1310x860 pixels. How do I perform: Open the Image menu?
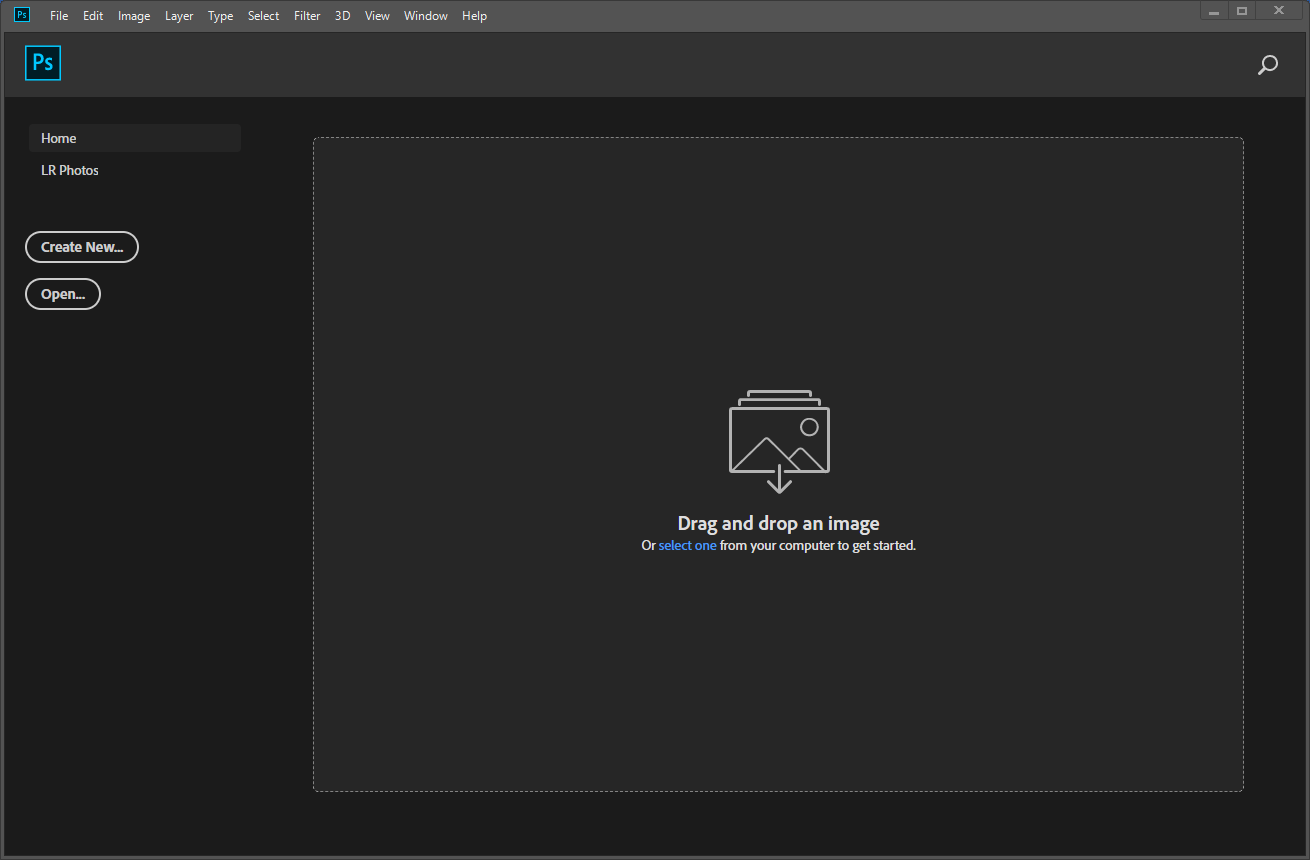[x=134, y=15]
